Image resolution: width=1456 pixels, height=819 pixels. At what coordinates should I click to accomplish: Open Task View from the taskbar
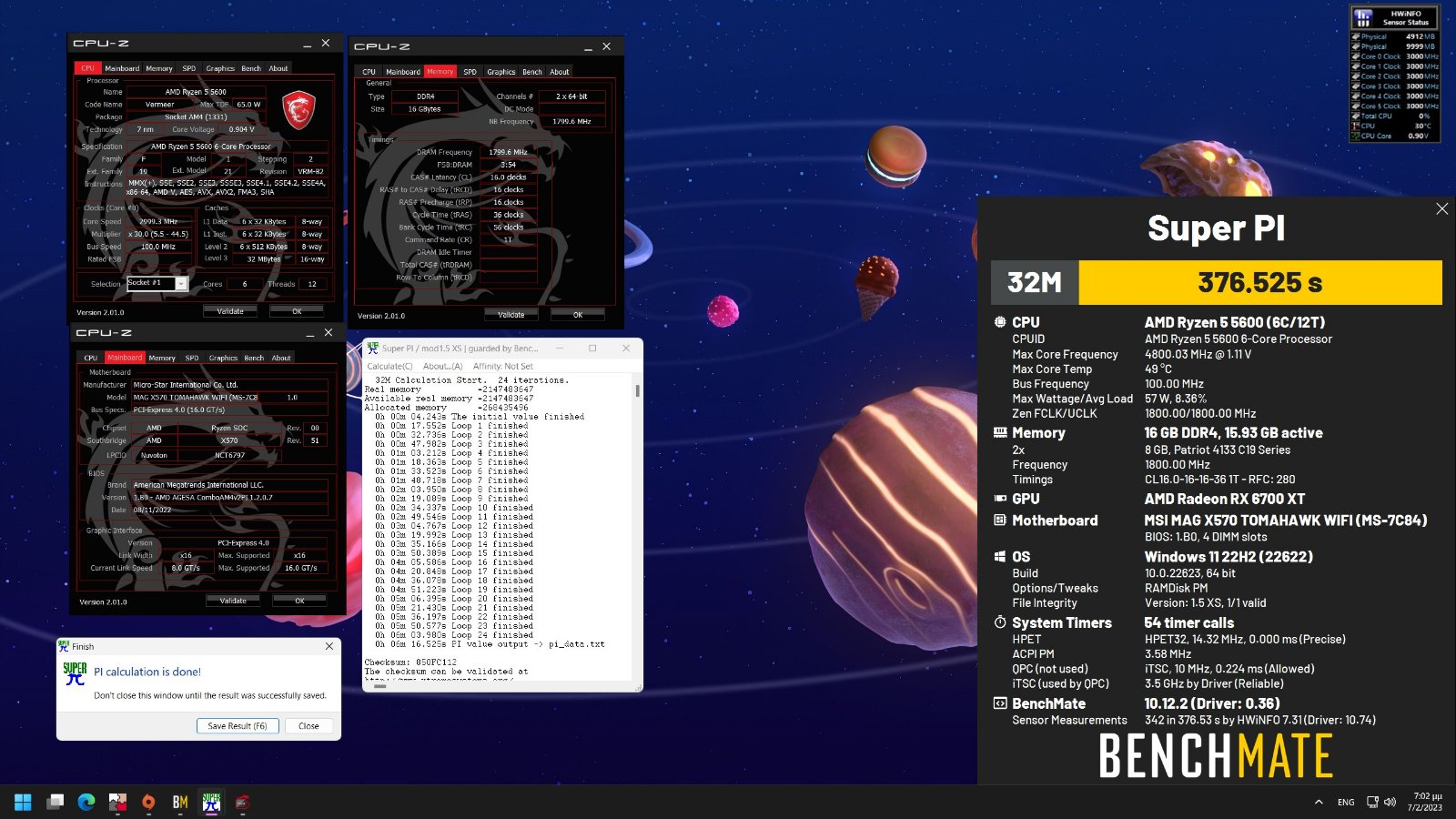click(x=56, y=802)
